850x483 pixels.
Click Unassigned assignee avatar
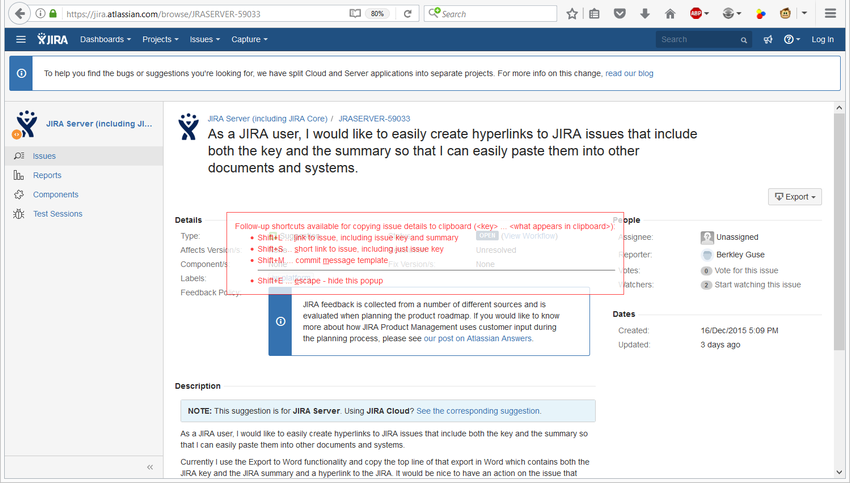[x=707, y=237]
